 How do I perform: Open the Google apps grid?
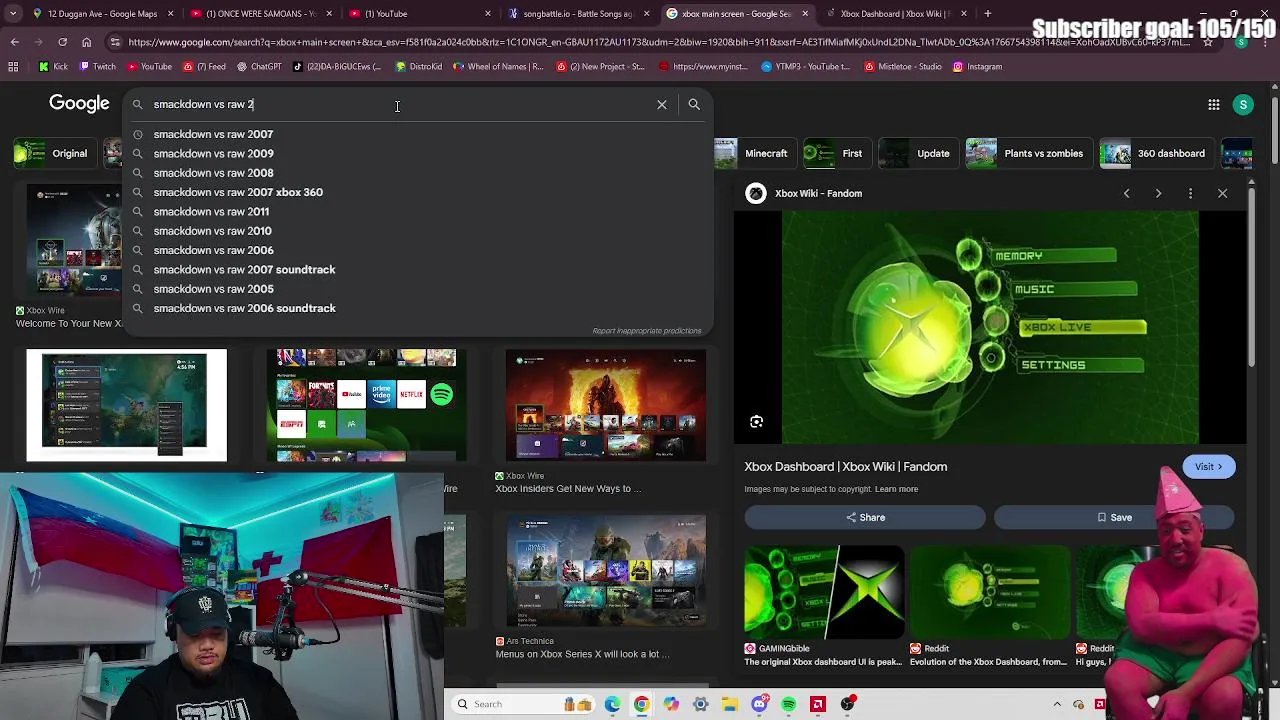(x=1213, y=104)
